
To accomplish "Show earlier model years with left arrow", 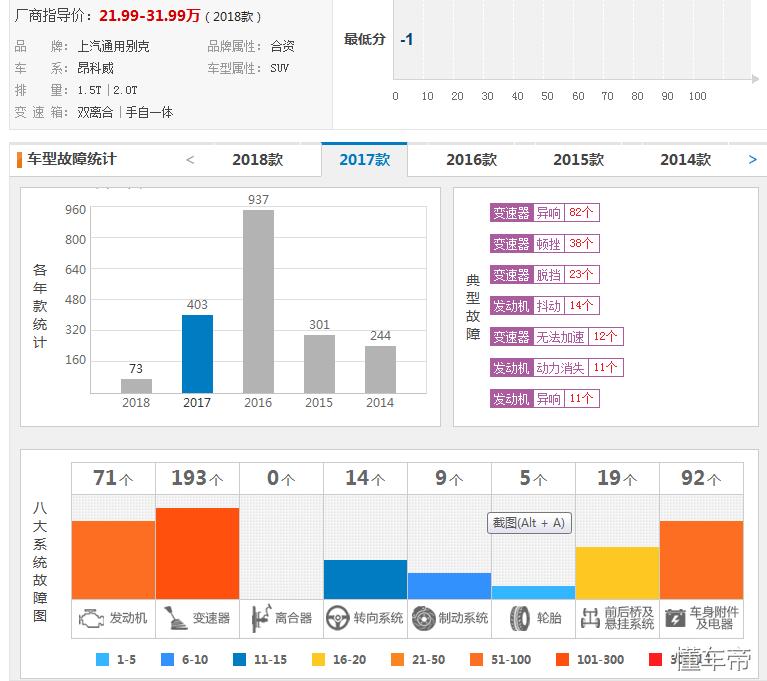I will coord(190,159).
